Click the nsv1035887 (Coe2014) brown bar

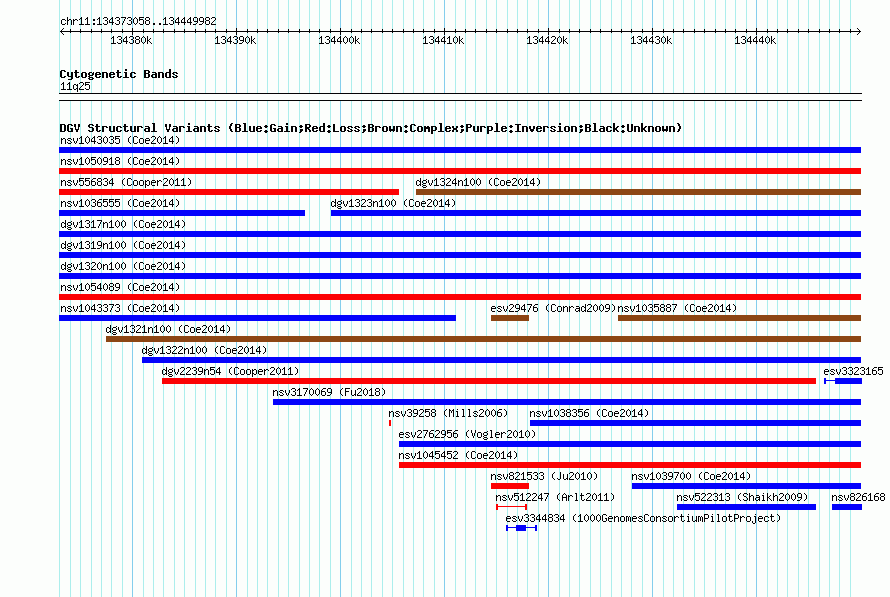(740, 318)
